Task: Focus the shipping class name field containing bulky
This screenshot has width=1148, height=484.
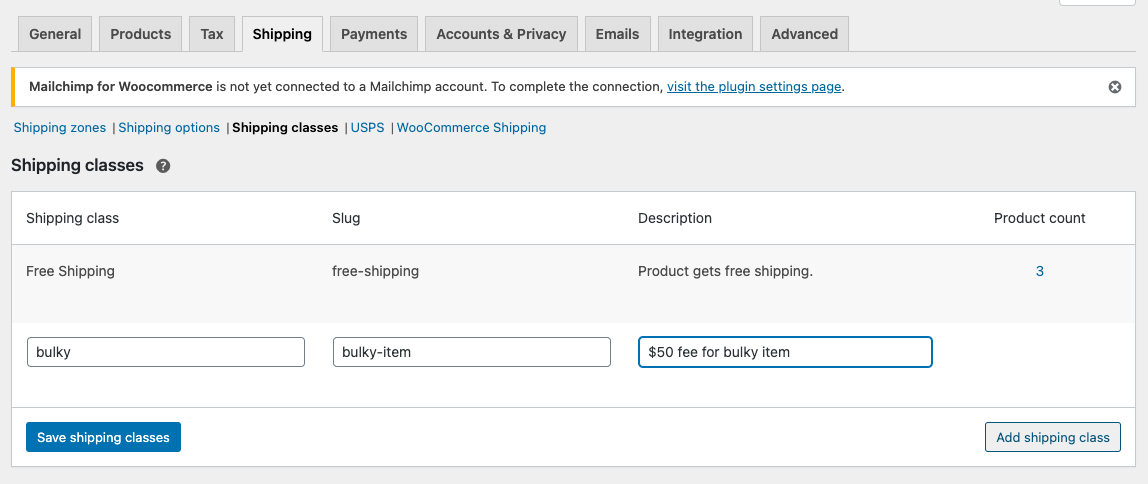Action: [166, 352]
